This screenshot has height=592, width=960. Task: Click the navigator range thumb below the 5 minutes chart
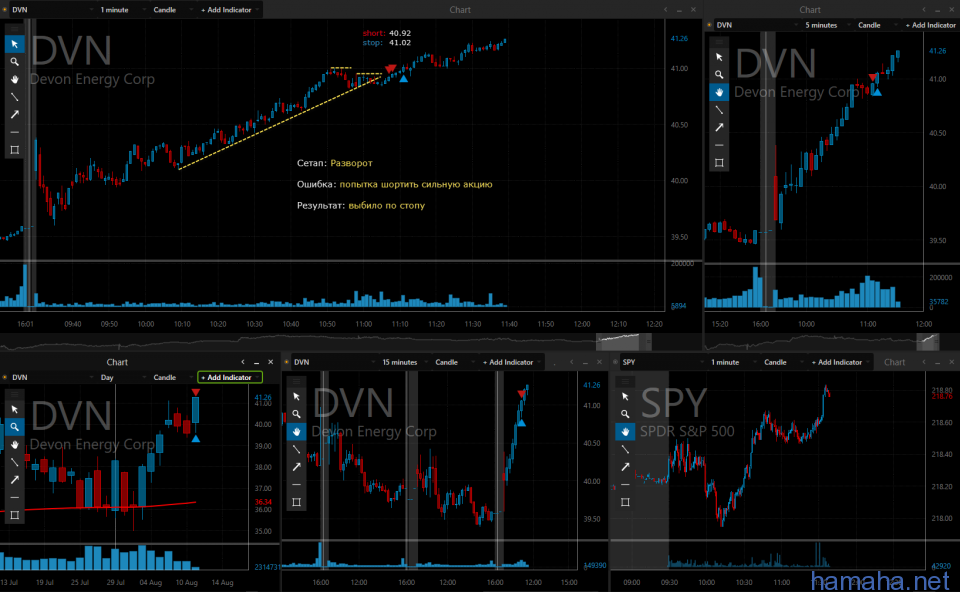point(928,341)
